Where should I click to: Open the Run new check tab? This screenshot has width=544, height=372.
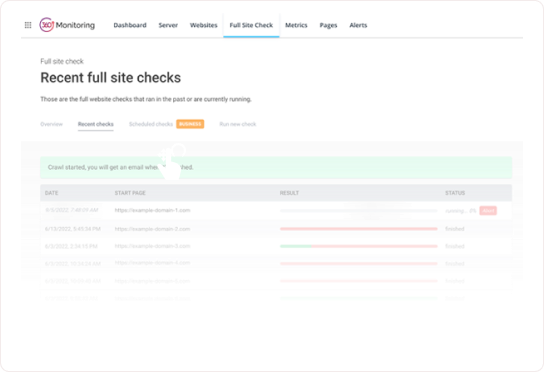click(238, 124)
